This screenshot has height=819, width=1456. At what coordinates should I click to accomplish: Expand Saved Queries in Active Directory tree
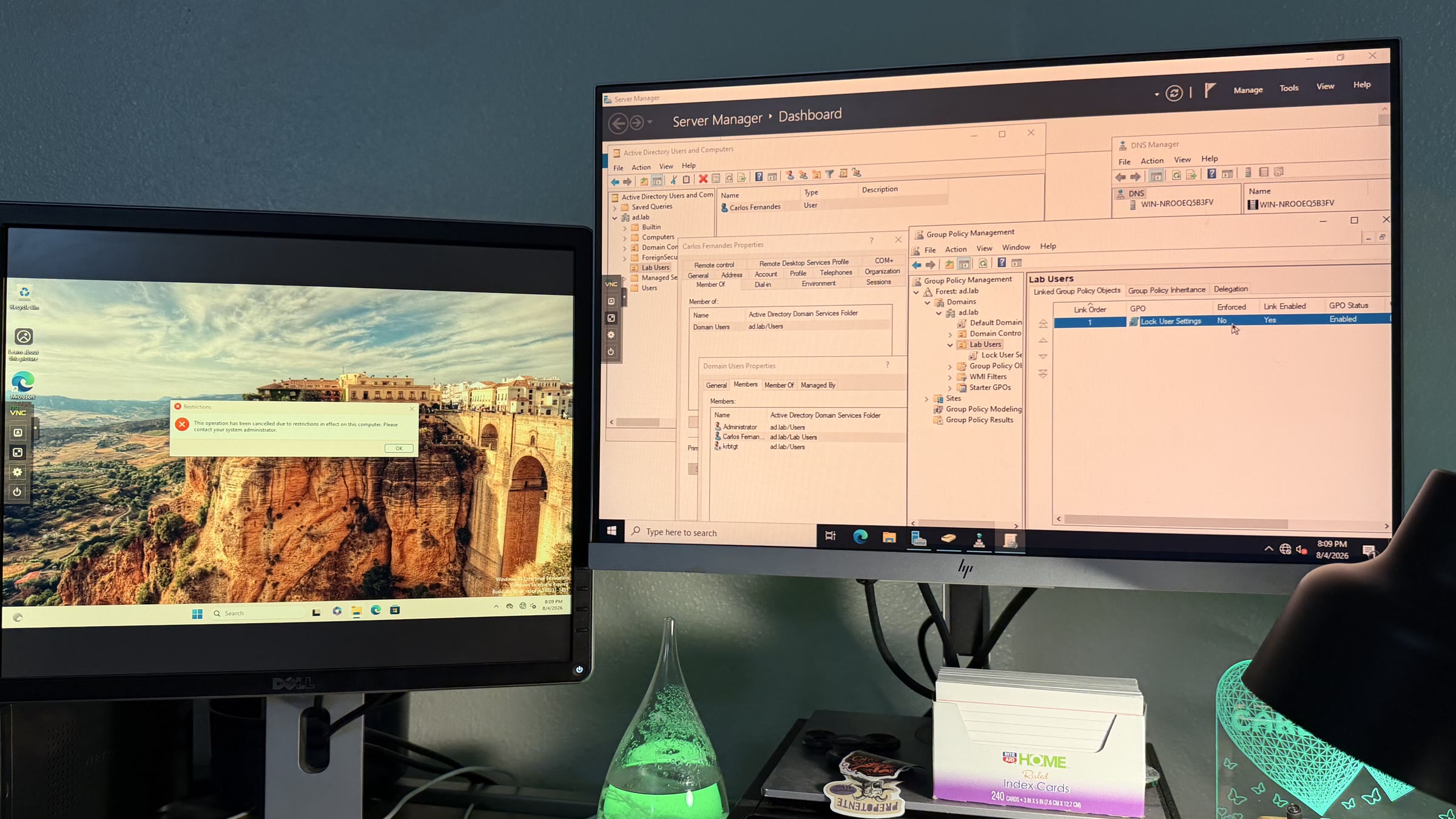point(615,207)
